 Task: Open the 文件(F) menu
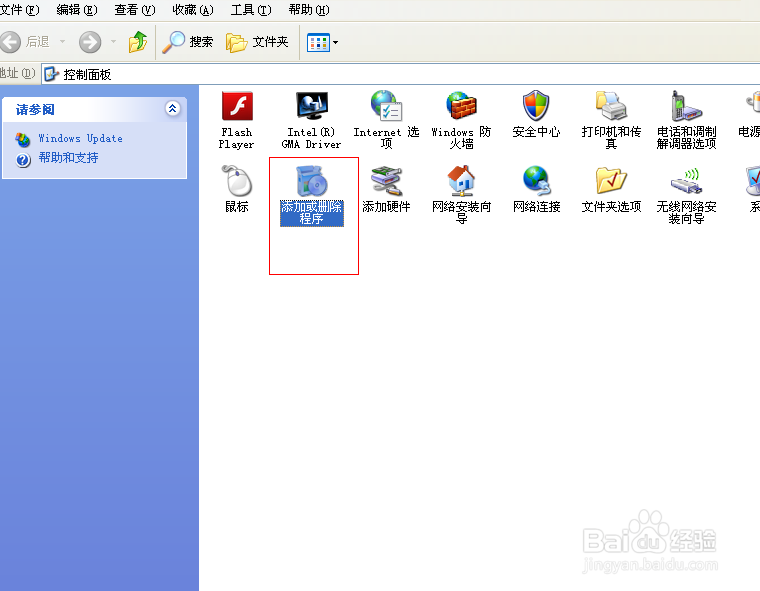19,10
